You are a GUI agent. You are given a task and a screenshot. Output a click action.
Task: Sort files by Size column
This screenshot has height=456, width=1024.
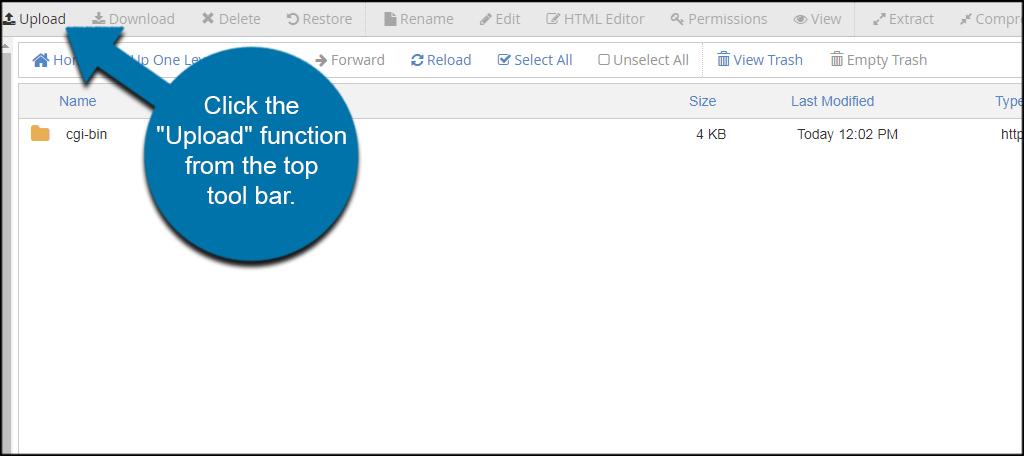pos(703,101)
